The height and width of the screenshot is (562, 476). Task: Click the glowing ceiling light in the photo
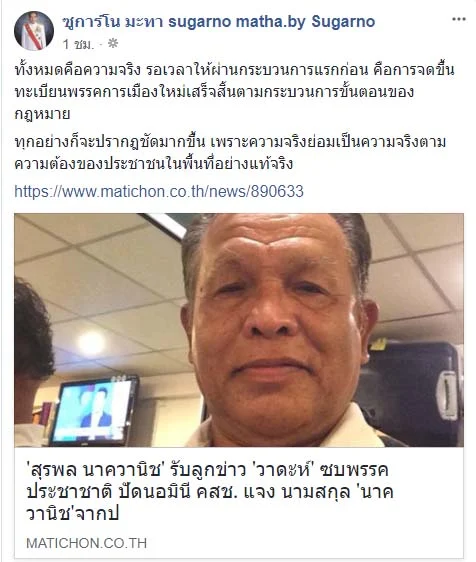pos(92,343)
